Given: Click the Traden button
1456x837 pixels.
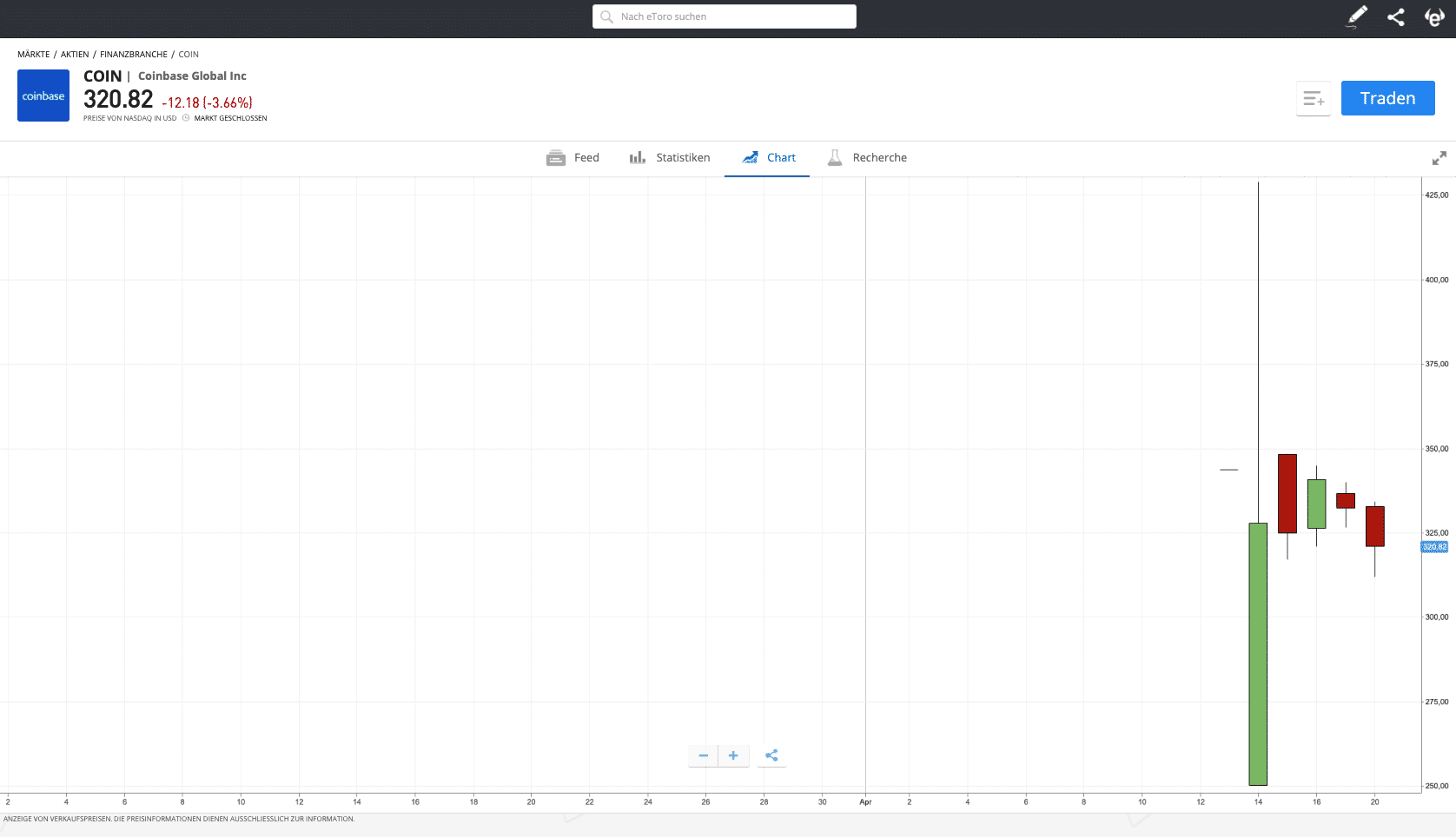Looking at the screenshot, I should point(1388,98).
